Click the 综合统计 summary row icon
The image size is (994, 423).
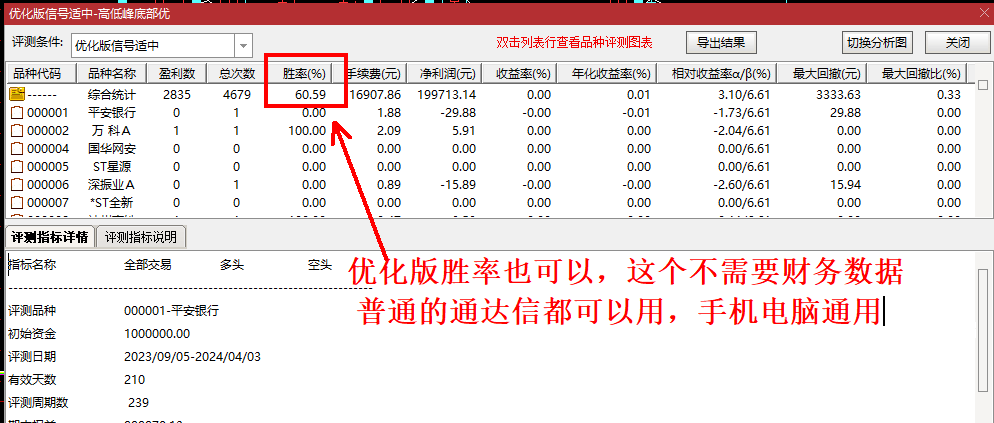17,95
